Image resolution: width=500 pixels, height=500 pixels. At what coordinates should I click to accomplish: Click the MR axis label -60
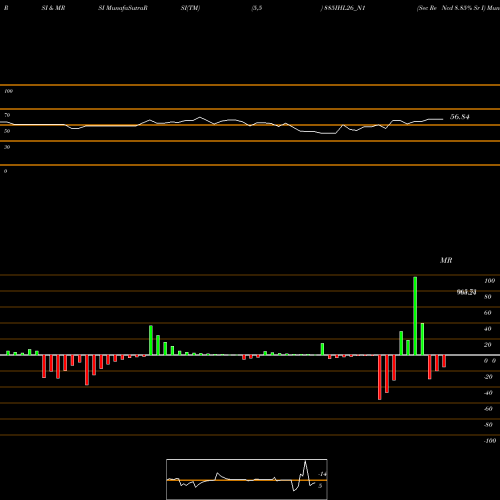pos(488,409)
